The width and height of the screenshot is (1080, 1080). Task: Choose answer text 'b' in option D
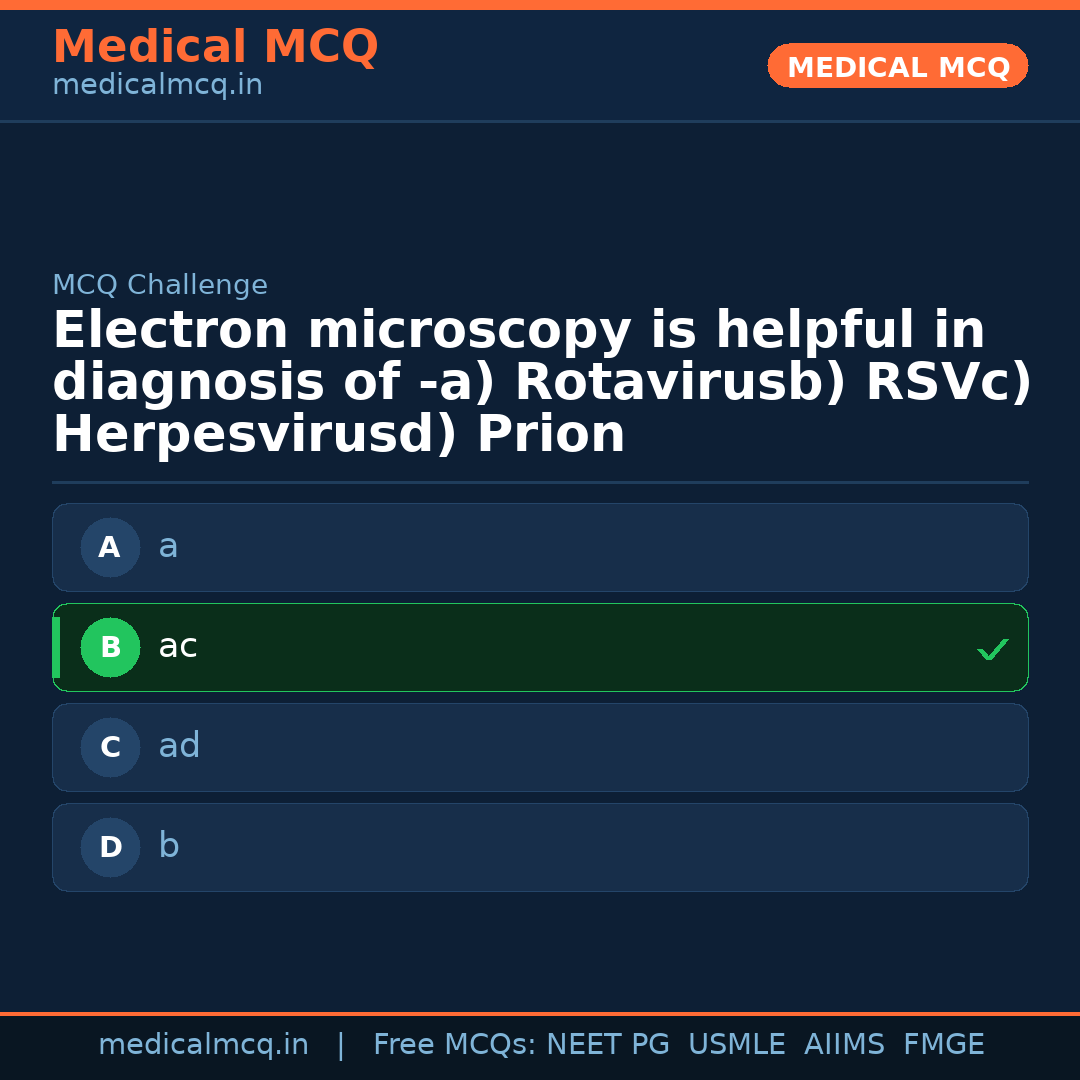coord(169,847)
